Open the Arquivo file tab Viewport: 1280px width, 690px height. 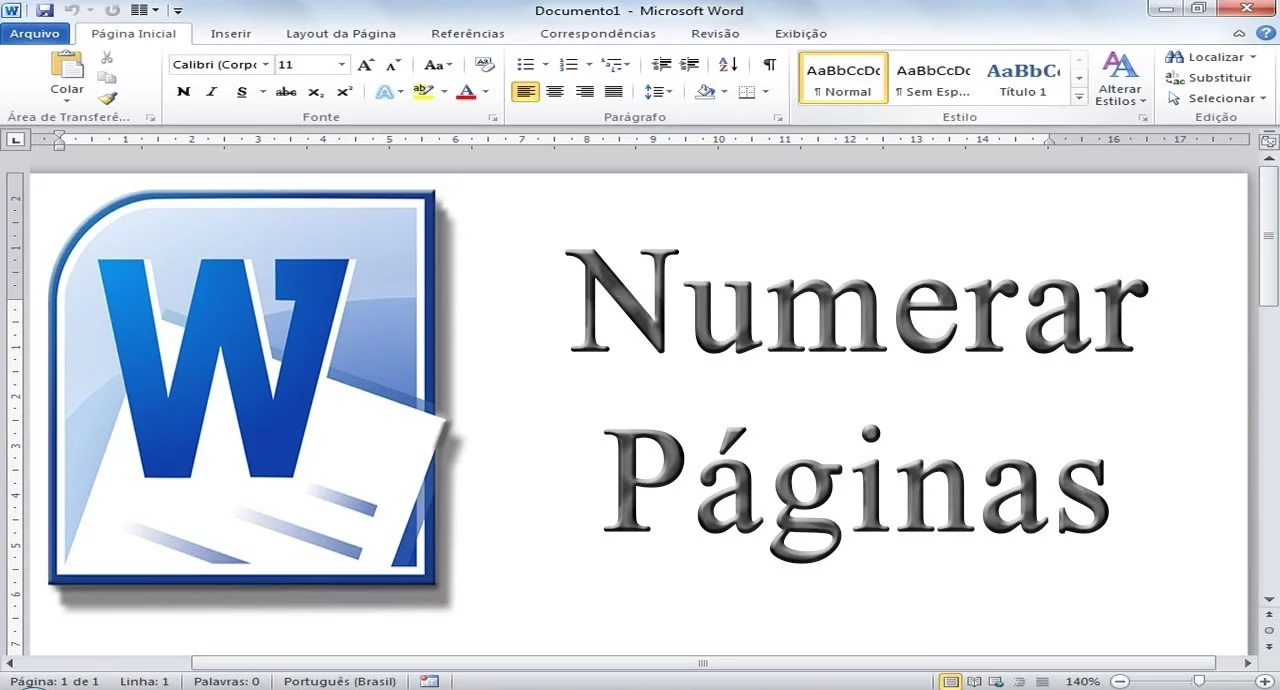pyautogui.click(x=35, y=33)
